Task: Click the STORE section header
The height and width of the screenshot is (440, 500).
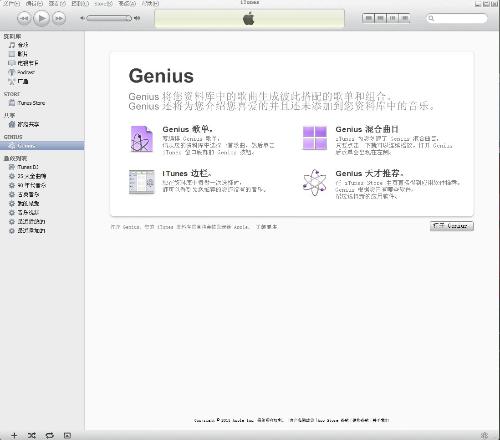Action: coord(12,94)
